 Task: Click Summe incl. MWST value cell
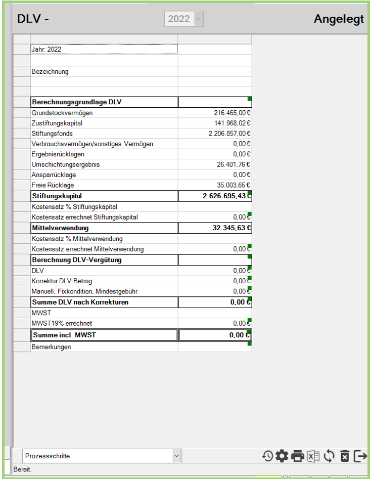coord(215,335)
